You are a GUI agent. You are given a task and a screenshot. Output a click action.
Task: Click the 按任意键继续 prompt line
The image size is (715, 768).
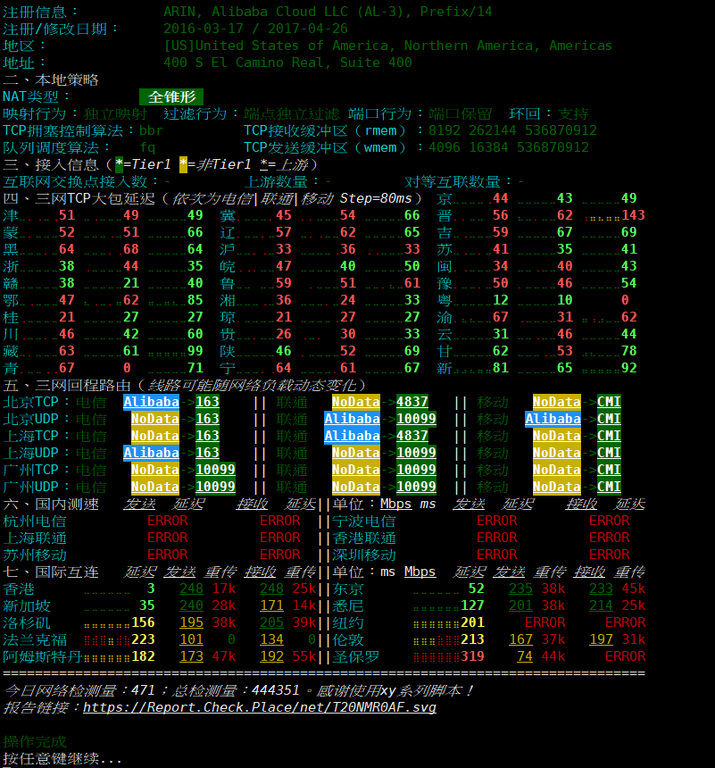(62, 759)
